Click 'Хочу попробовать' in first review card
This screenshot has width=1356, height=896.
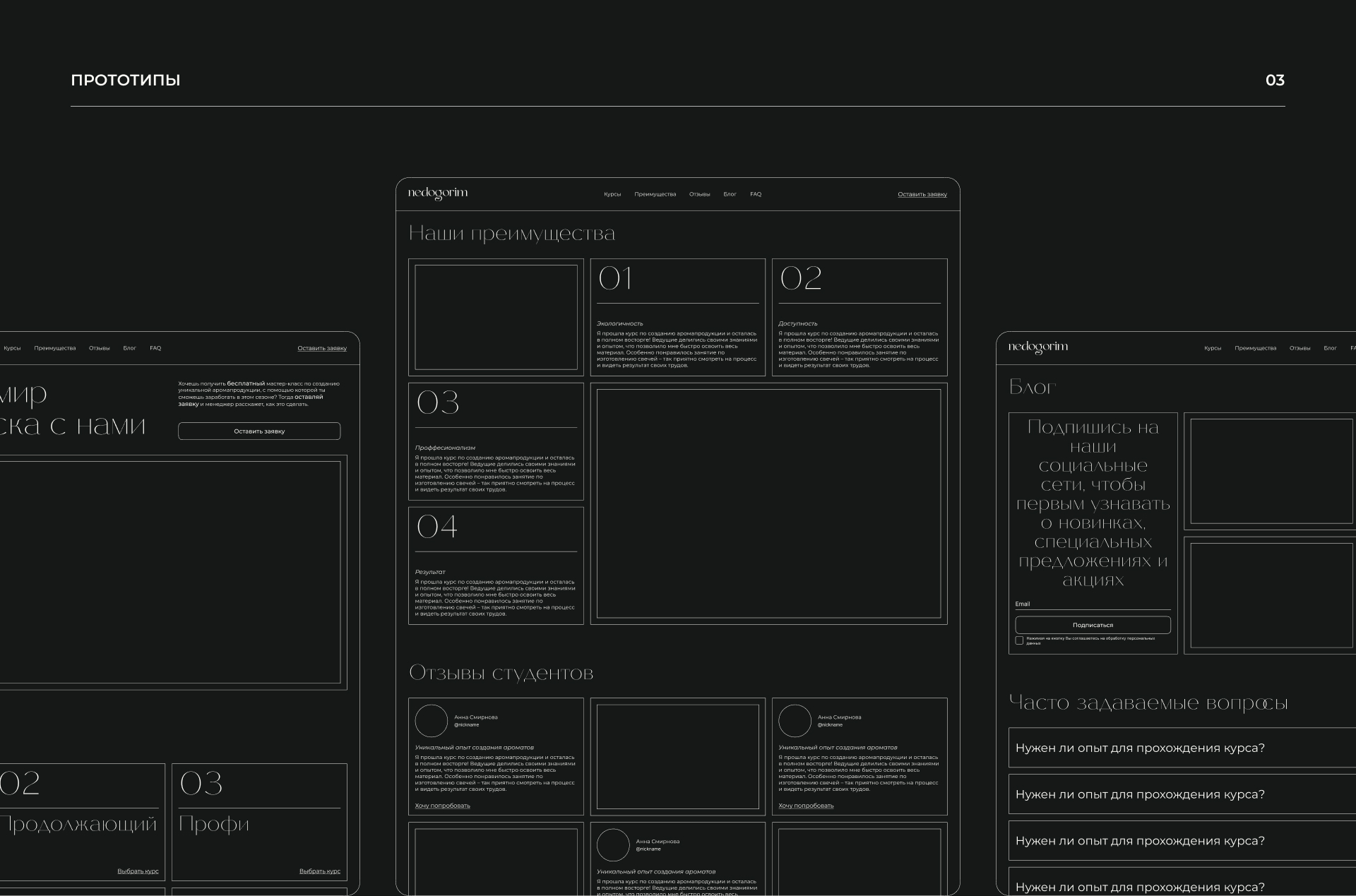click(x=442, y=806)
